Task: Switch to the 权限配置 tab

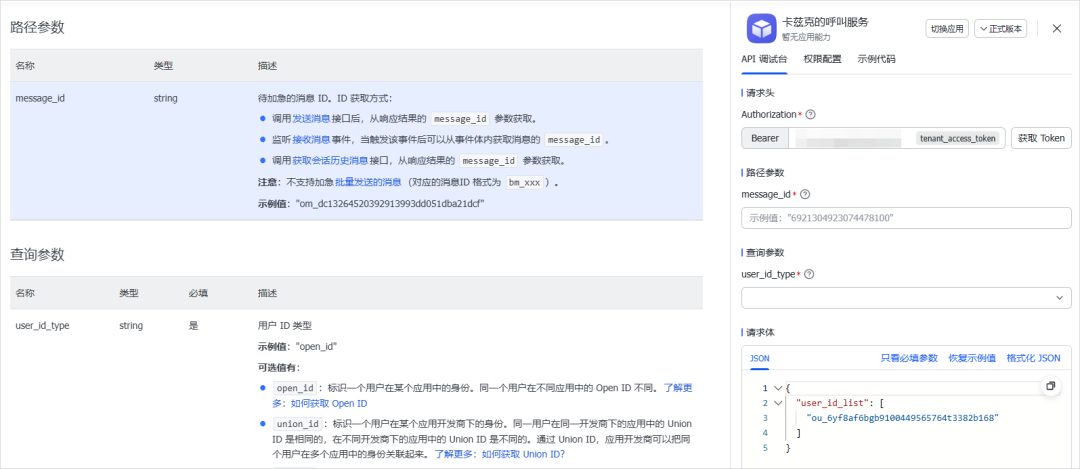Action: [822, 59]
